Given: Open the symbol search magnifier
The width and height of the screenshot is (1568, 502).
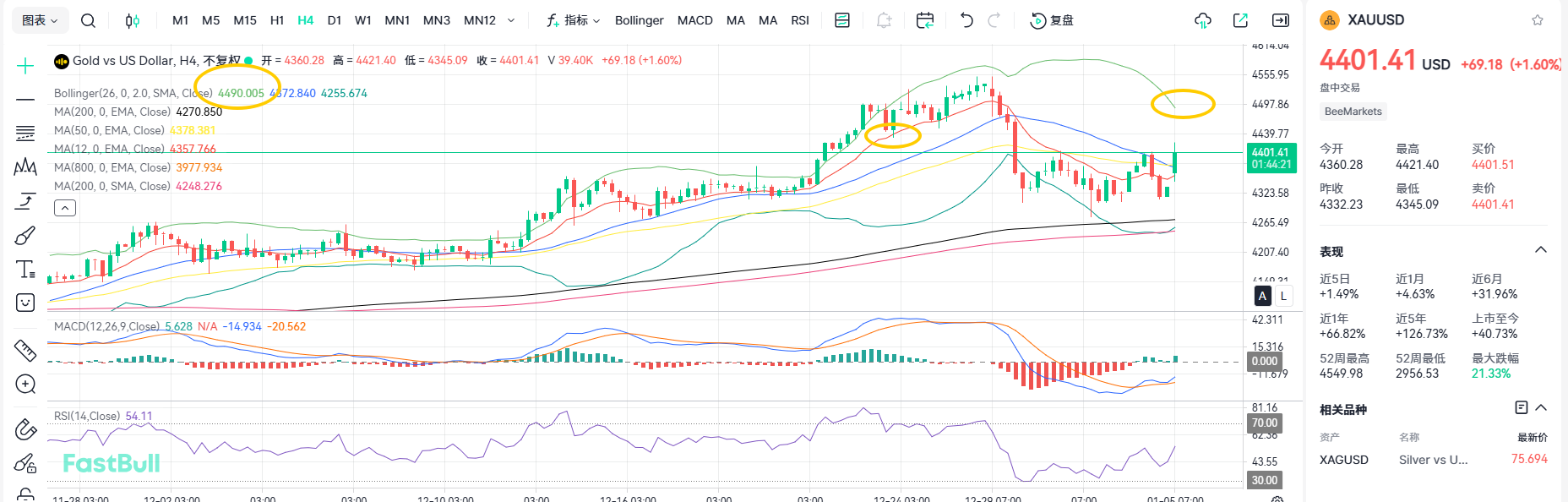Looking at the screenshot, I should pyautogui.click(x=88, y=20).
